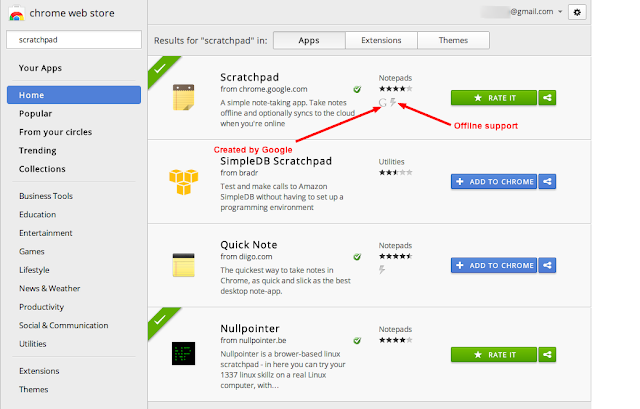Browse the Education category
Screen dimensions: 640x409
pyautogui.click(x=38, y=214)
